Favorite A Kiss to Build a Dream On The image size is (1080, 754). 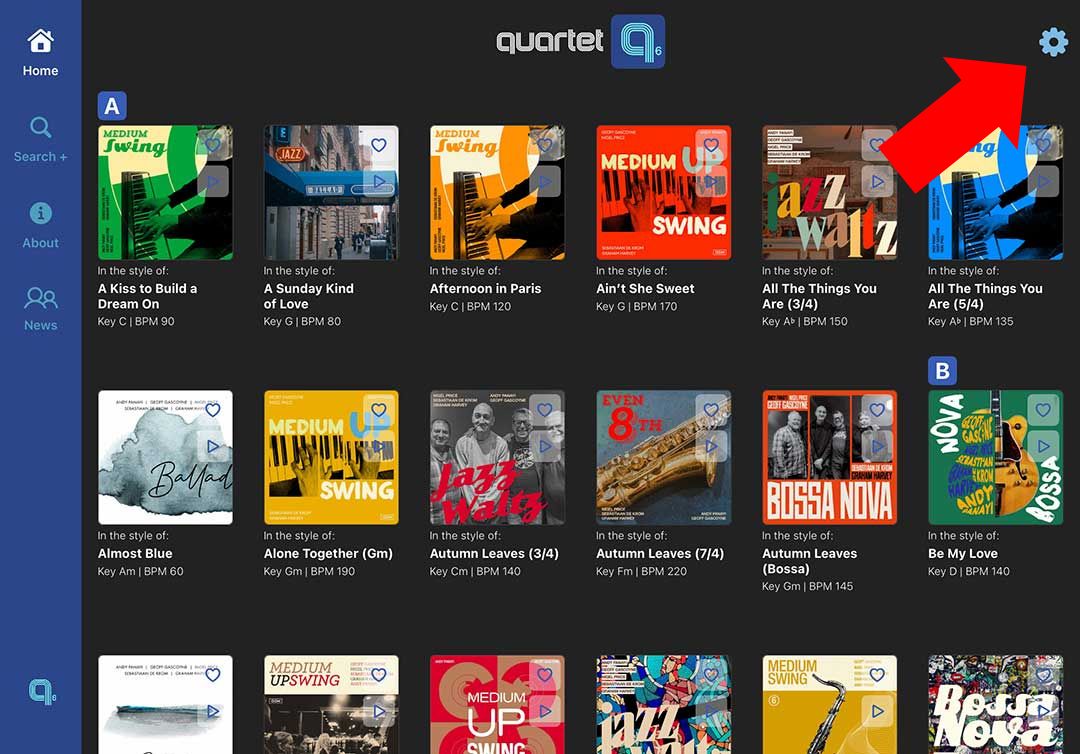[x=213, y=145]
